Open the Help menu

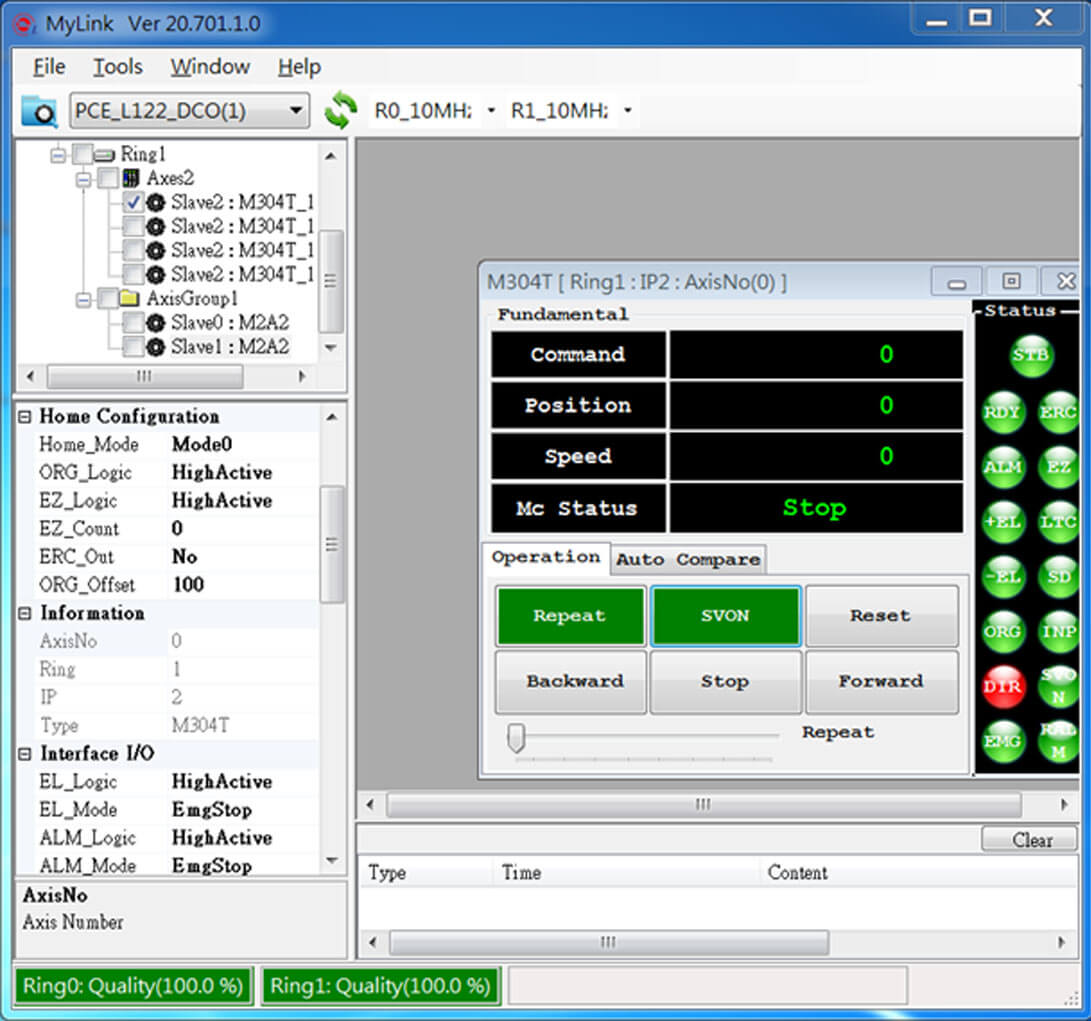(x=299, y=67)
